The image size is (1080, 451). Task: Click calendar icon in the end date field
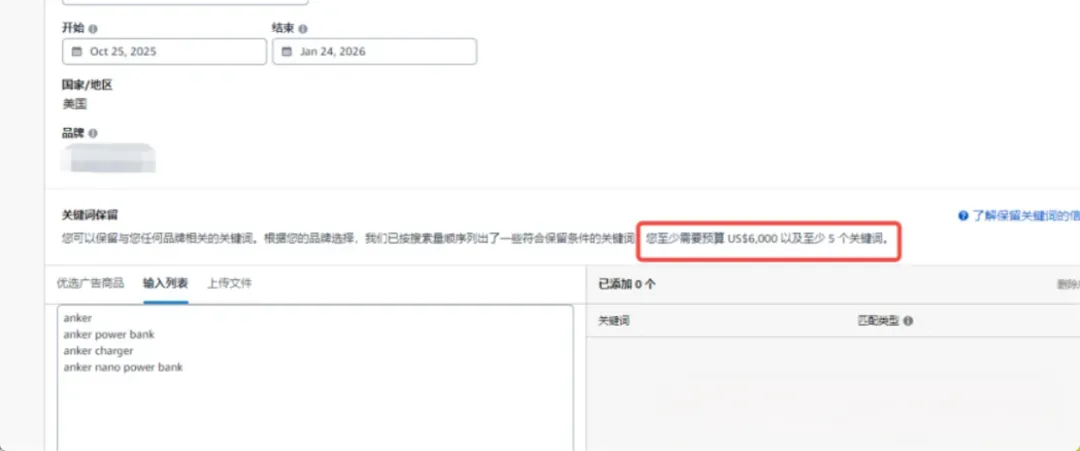tap(287, 52)
